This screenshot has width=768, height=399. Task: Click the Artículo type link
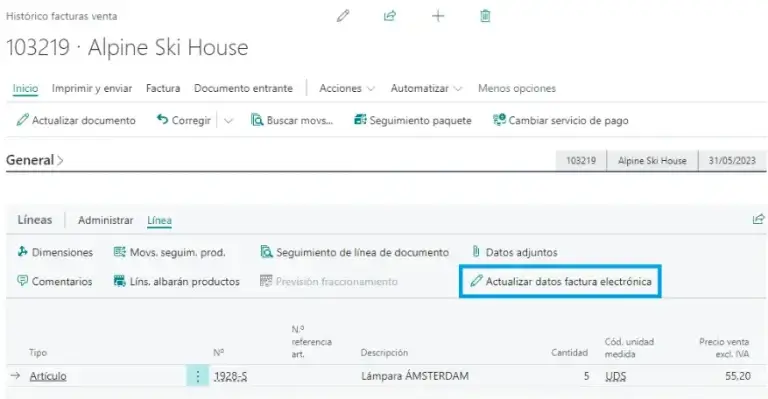(x=48, y=376)
